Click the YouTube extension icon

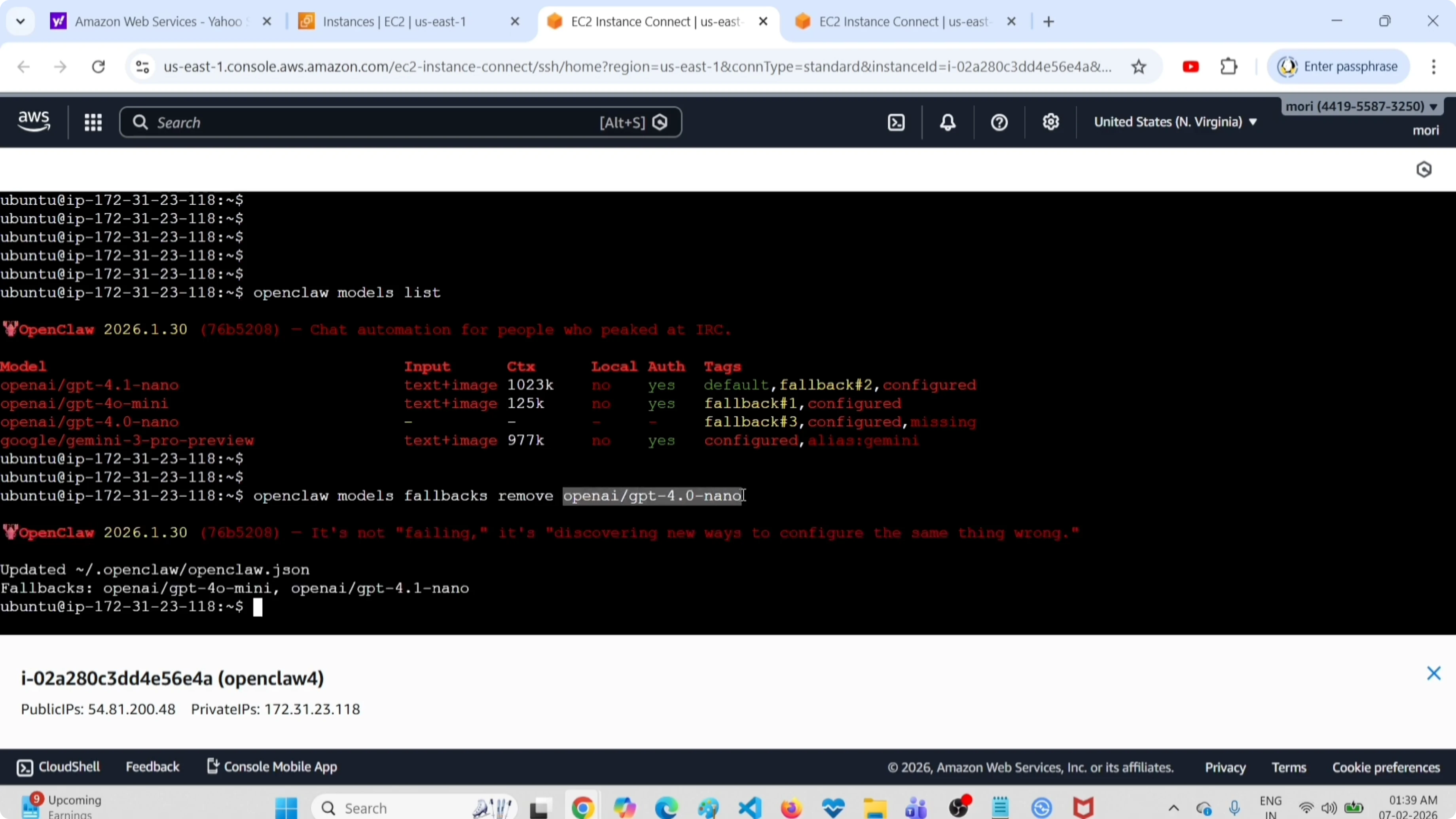(1191, 67)
